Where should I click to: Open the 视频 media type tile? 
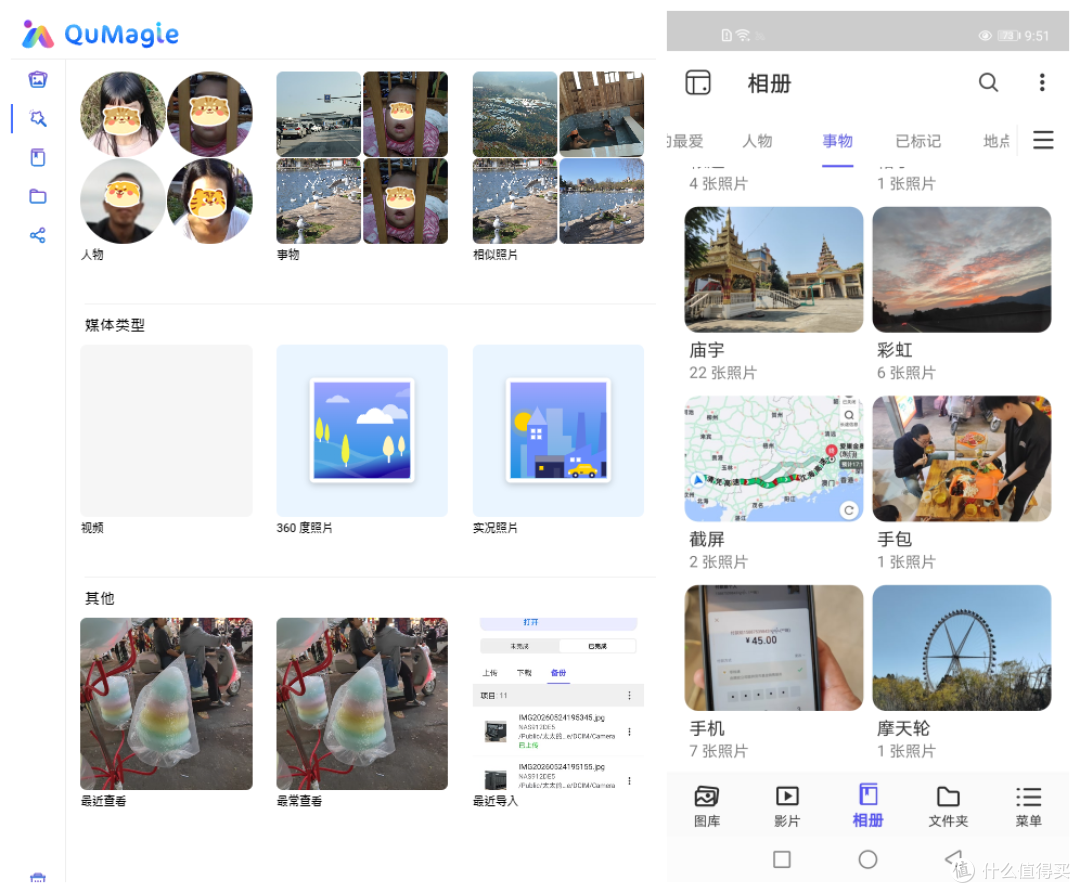166,431
